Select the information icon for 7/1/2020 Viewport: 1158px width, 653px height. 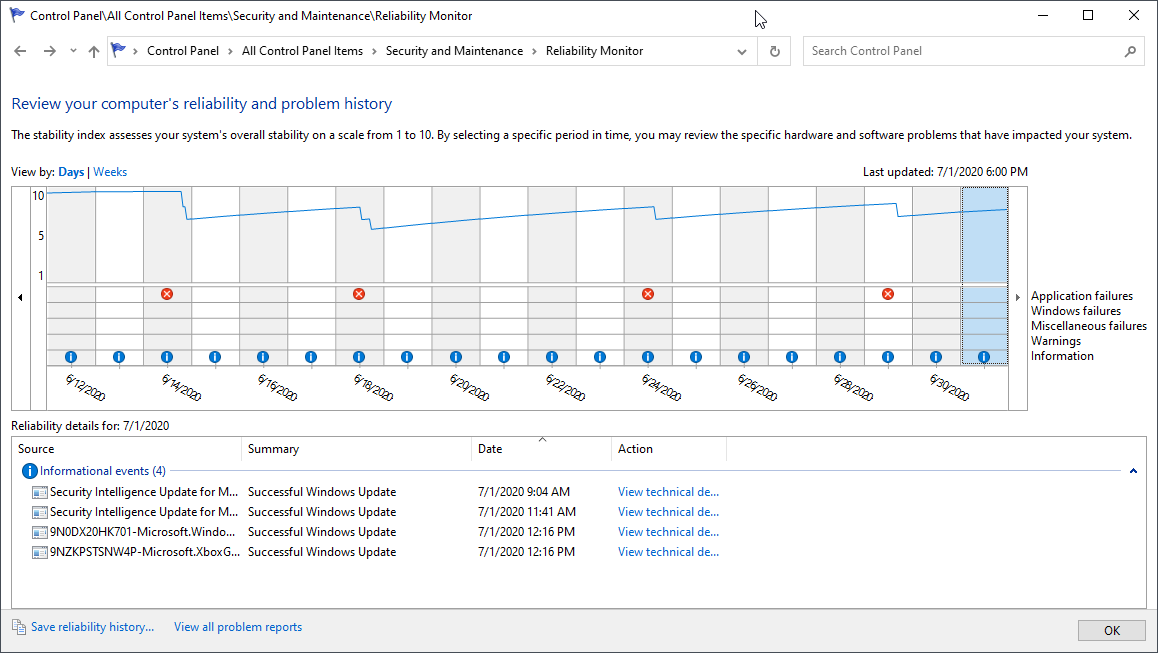tap(984, 357)
